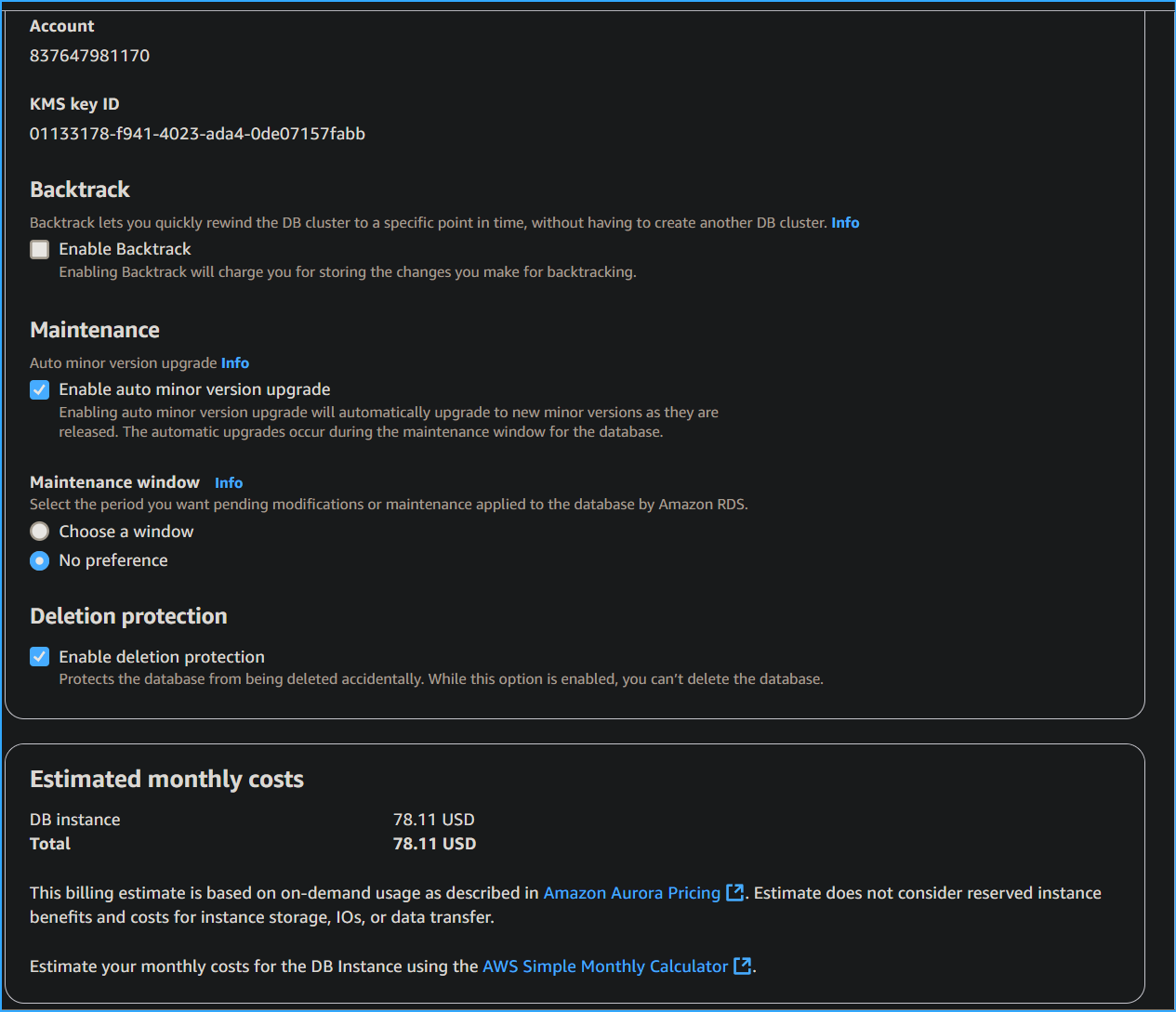This screenshot has width=1176, height=1012.
Task: Click the Maintenance section heading
Action: [x=94, y=329]
